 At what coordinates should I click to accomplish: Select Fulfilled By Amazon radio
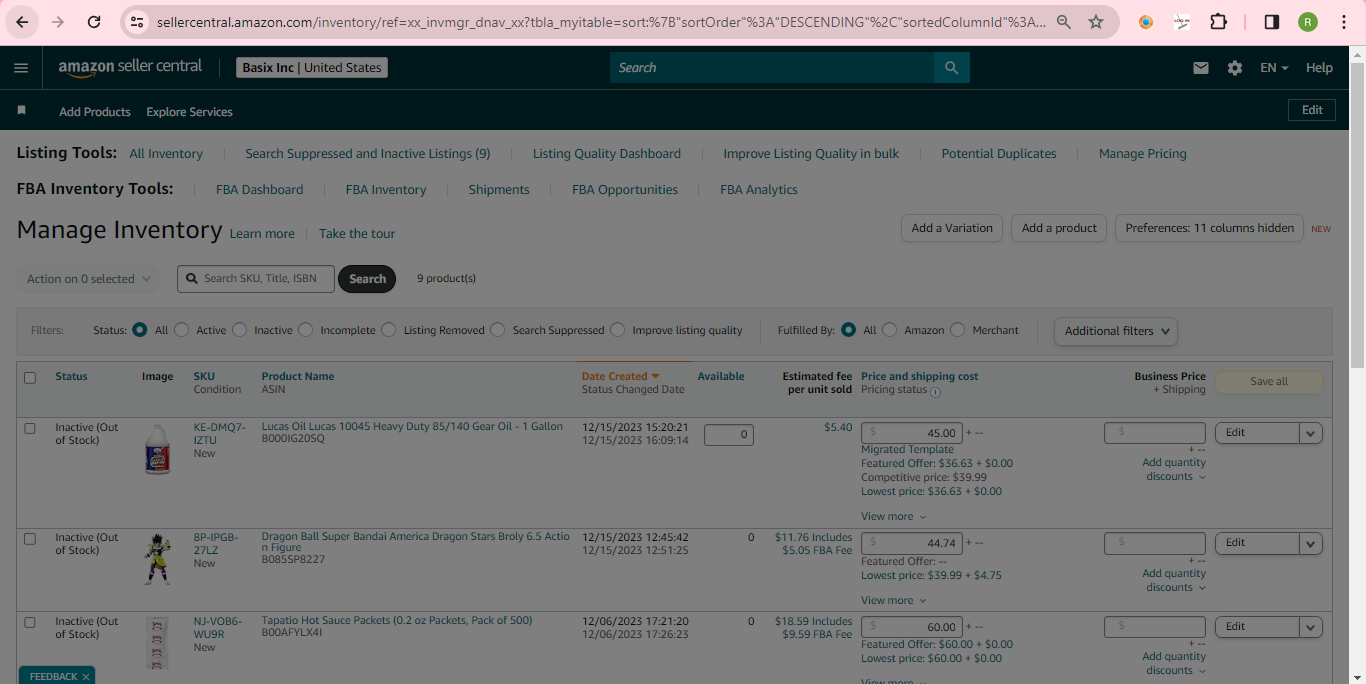pyautogui.click(x=890, y=330)
